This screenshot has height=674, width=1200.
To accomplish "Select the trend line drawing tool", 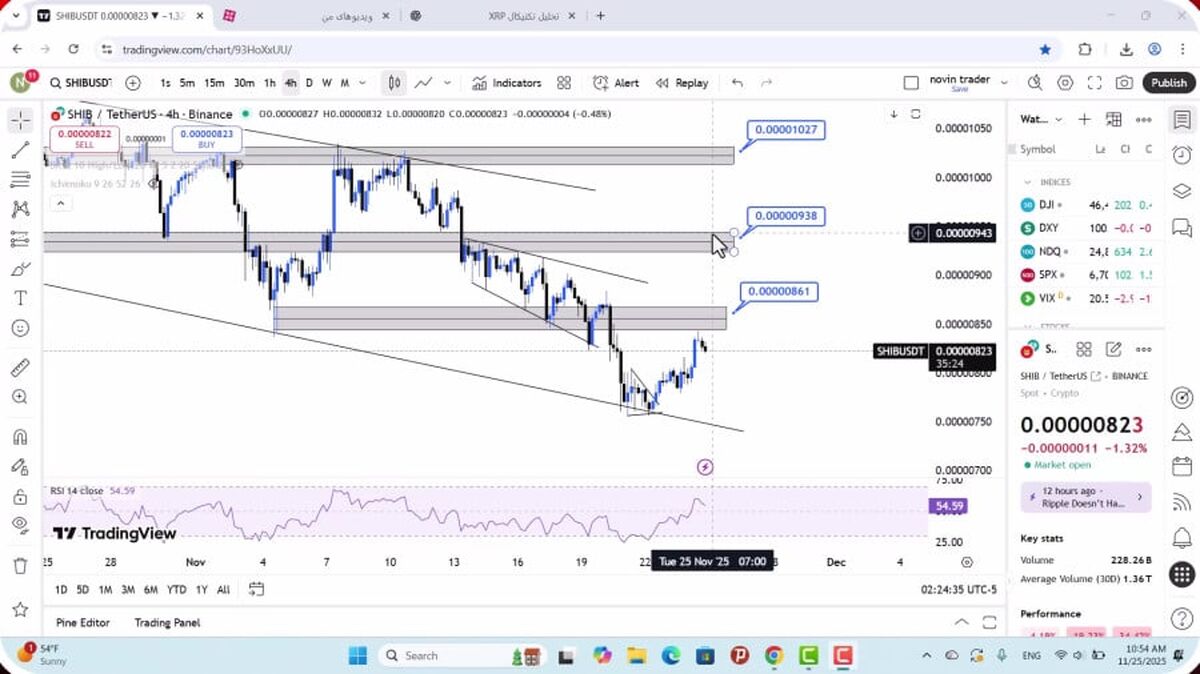I will (20, 150).
